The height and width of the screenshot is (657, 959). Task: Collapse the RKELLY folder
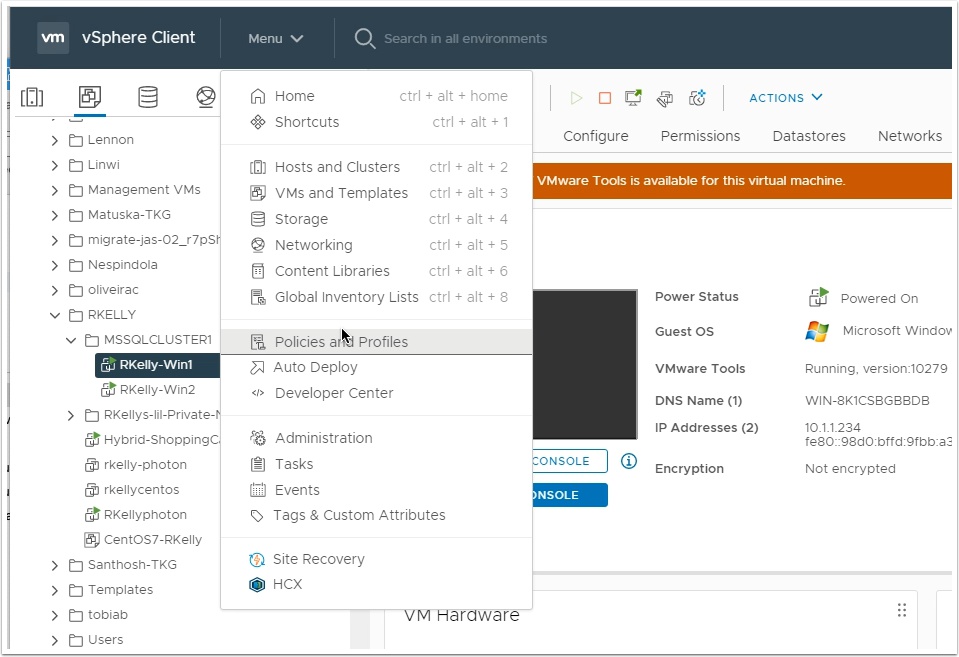(x=55, y=315)
